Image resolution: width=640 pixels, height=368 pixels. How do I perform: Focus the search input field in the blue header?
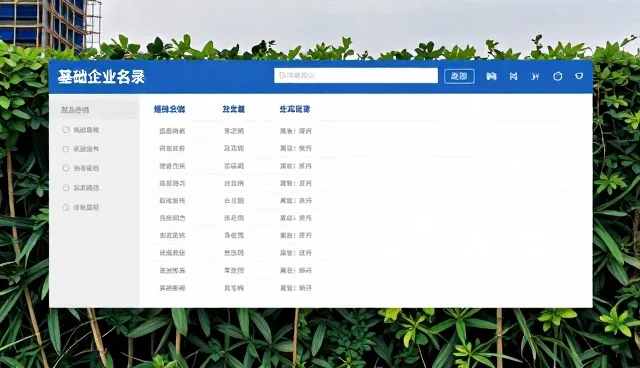point(356,75)
